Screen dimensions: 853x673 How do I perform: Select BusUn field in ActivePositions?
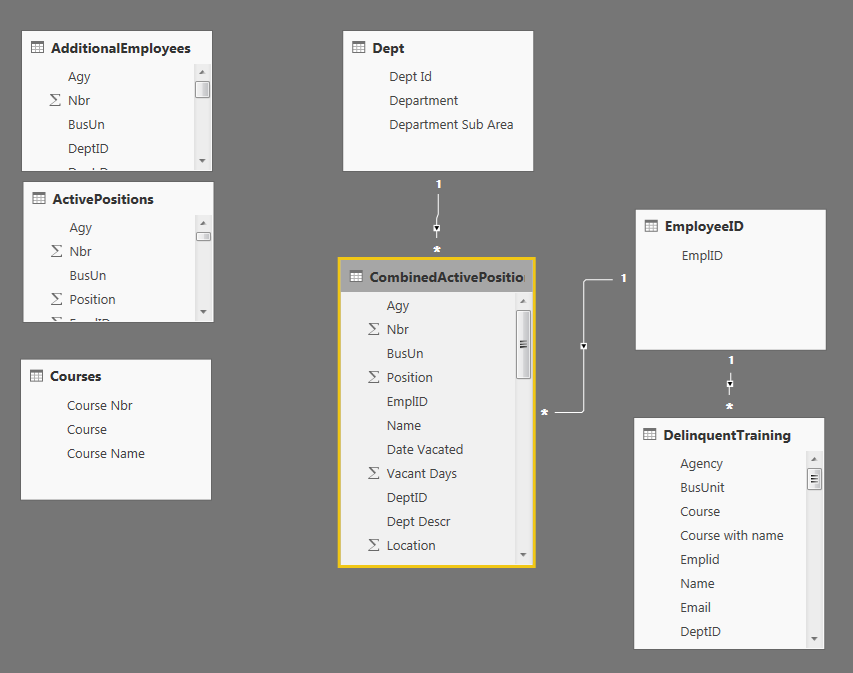(x=88, y=275)
